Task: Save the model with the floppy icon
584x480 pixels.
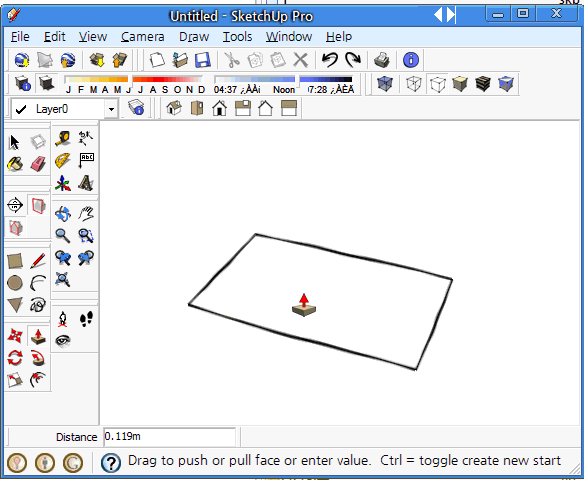Action: 203,60
